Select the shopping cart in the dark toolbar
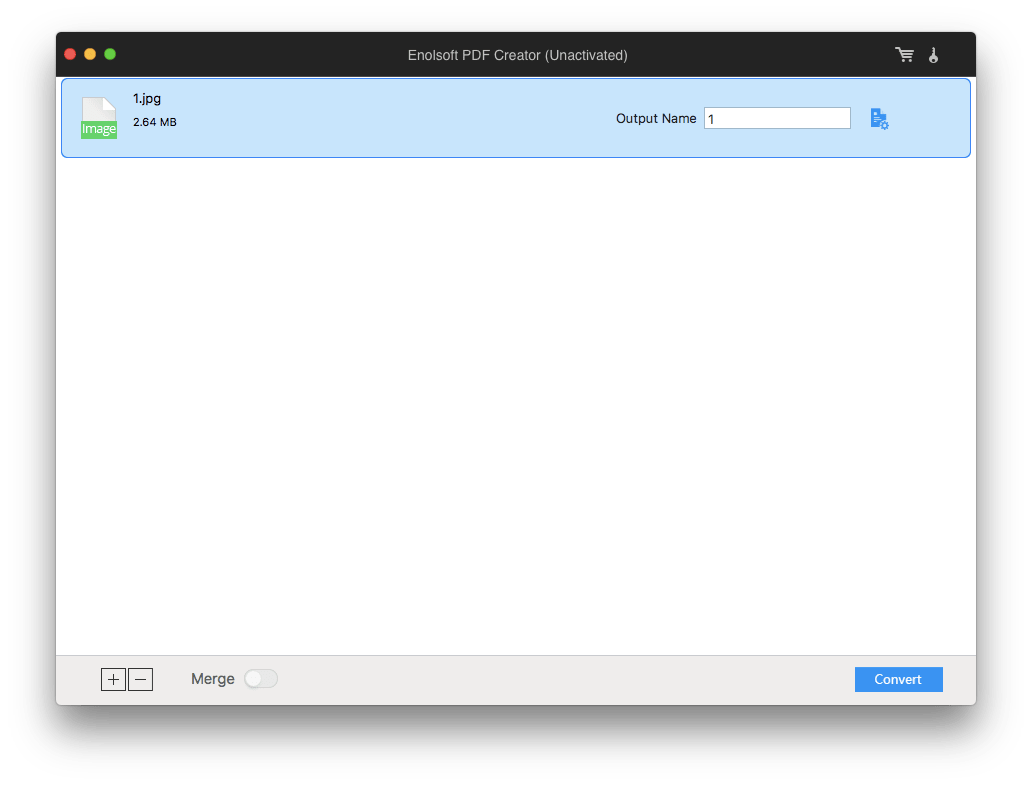Screen dimensions: 1032x785 tap(904, 55)
